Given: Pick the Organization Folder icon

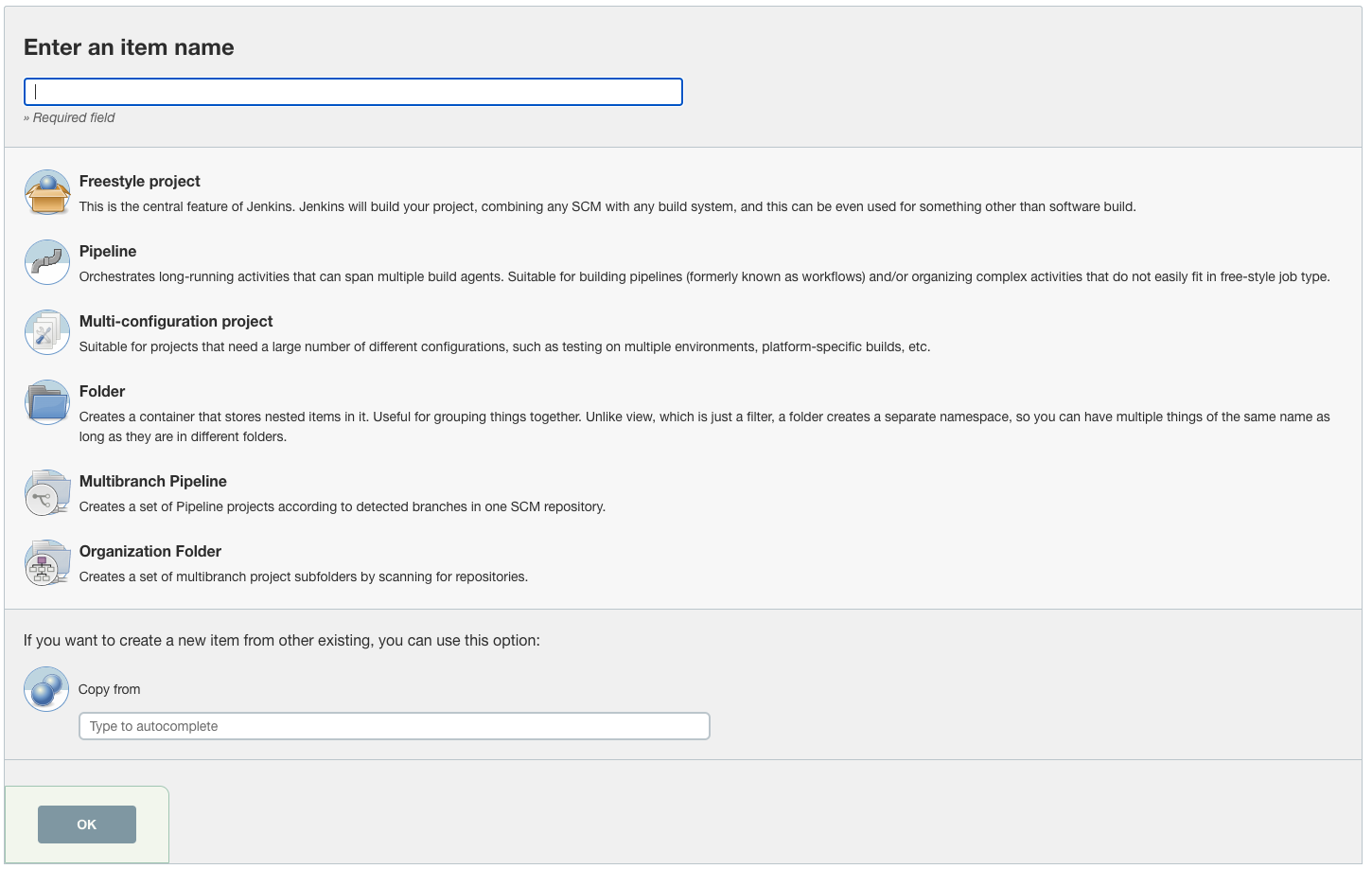Looking at the screenshot, I should point(46,562).
